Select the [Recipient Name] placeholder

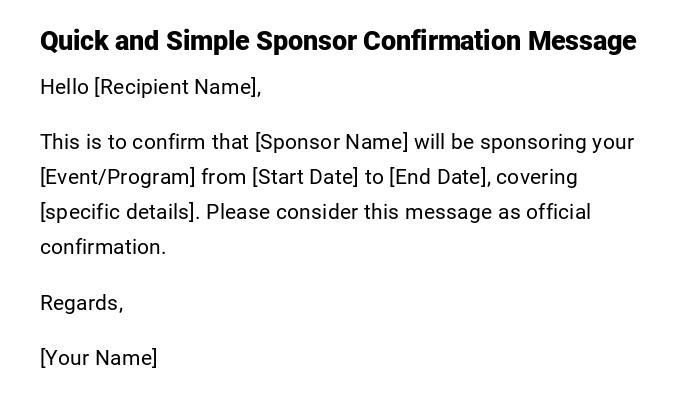click(x=177, y=87)
